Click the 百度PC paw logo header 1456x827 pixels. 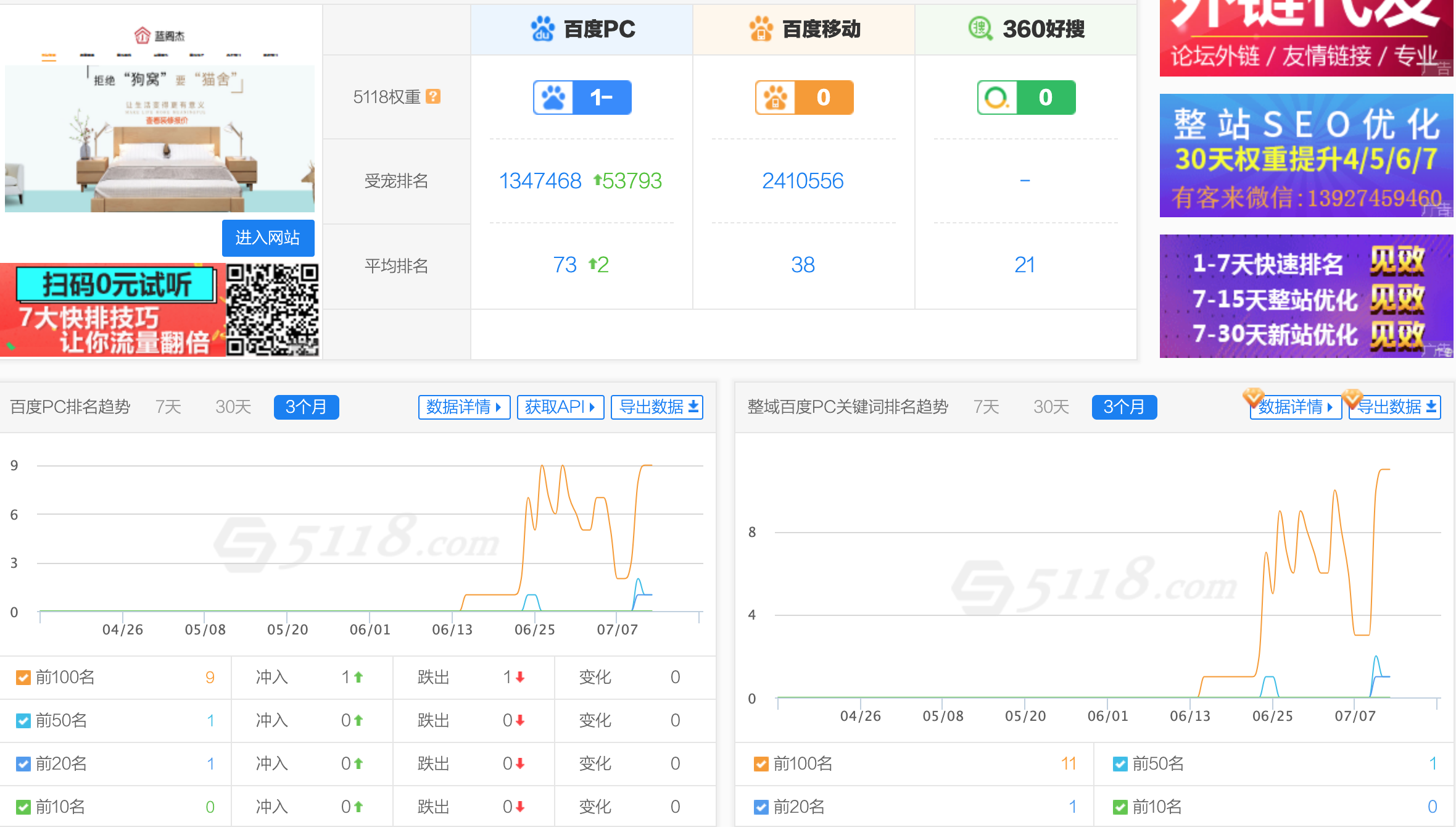click(x=542, y=29)
